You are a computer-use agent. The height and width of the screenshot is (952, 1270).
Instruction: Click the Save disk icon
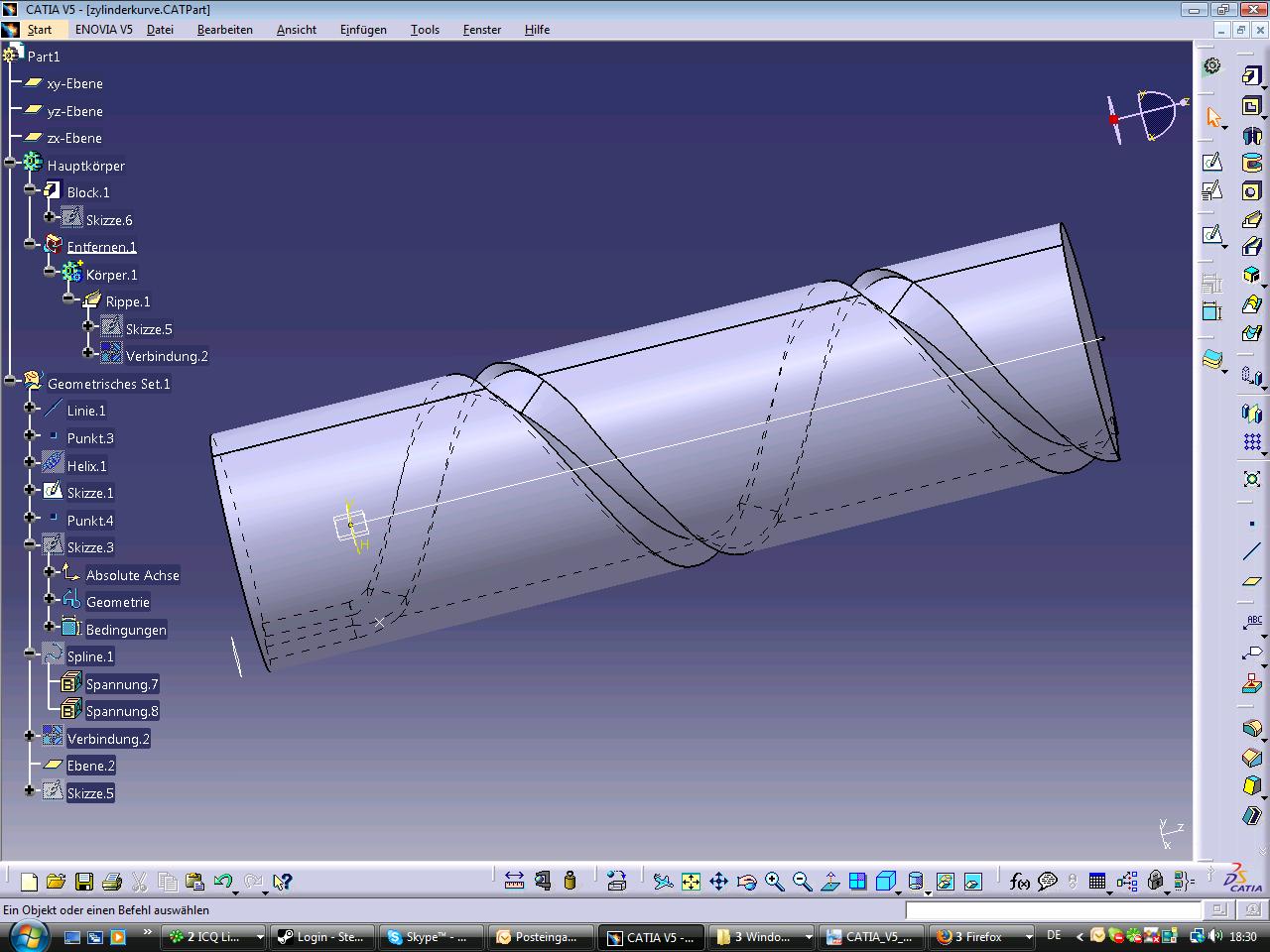click(x=83, y=881)
